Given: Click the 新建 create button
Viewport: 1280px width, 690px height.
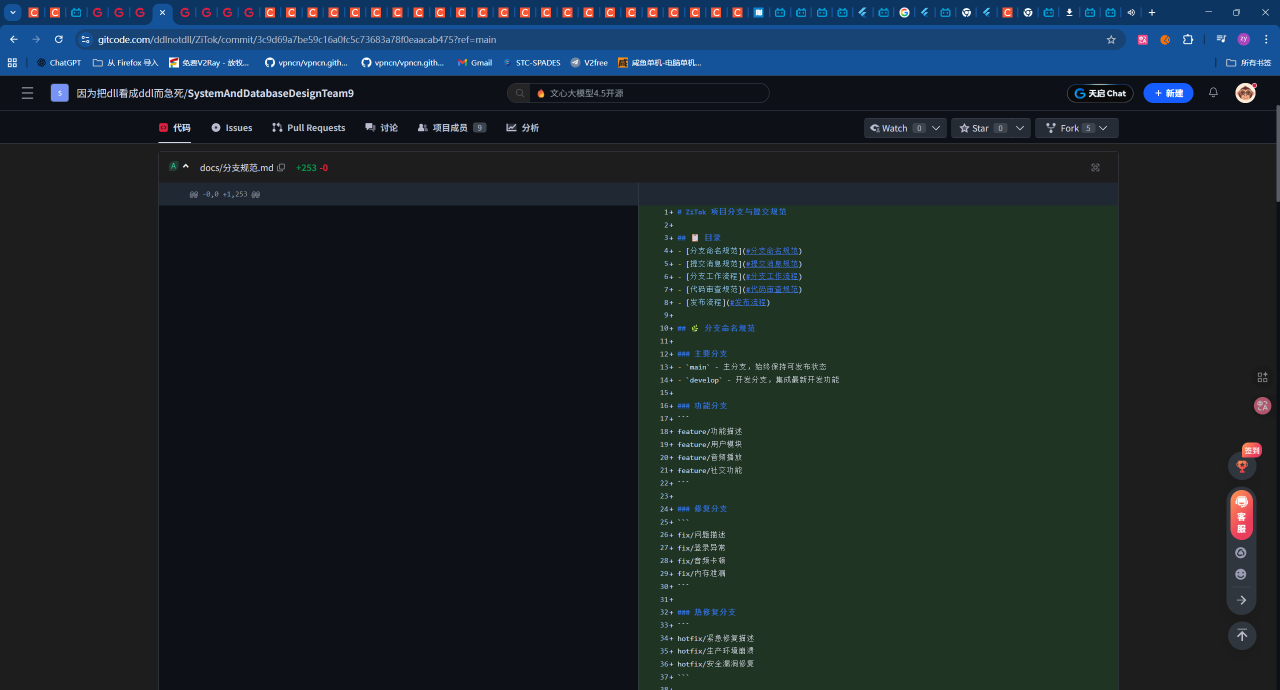Looking at the screenshot, I should pos(1168,93).
